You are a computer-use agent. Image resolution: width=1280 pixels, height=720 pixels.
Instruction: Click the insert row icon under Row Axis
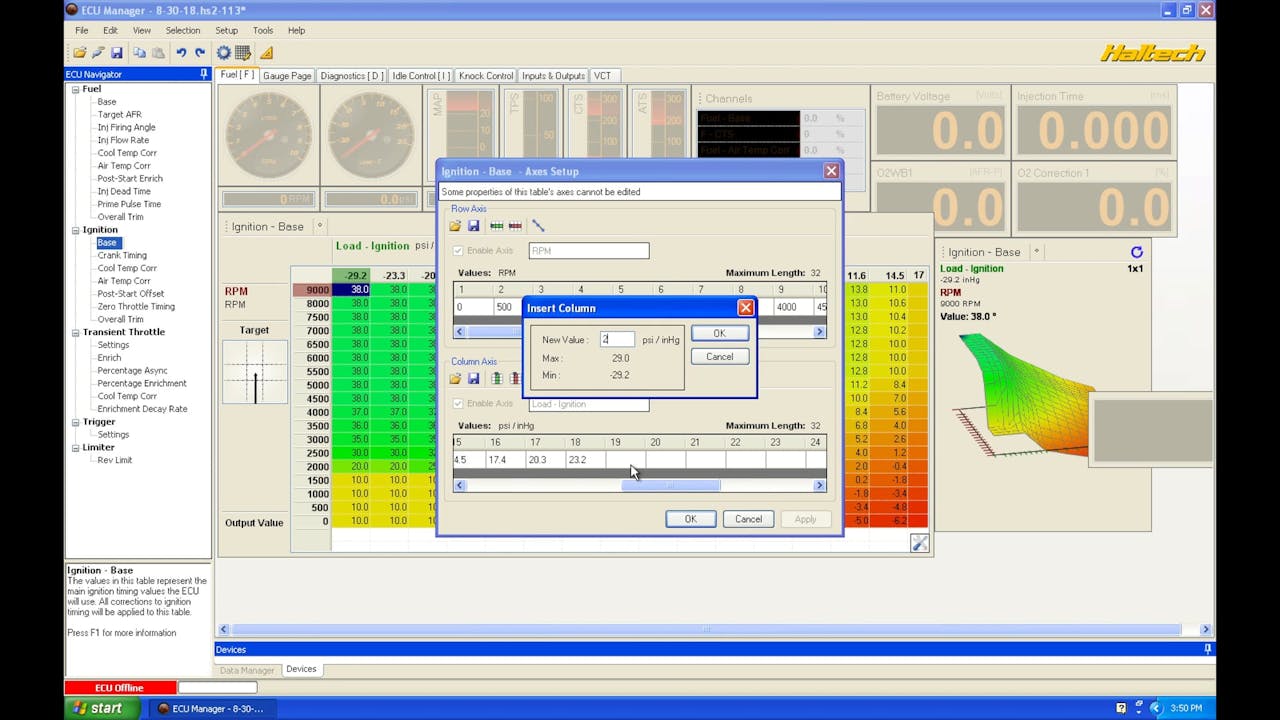pyautogui.click(x=496, y=226)
